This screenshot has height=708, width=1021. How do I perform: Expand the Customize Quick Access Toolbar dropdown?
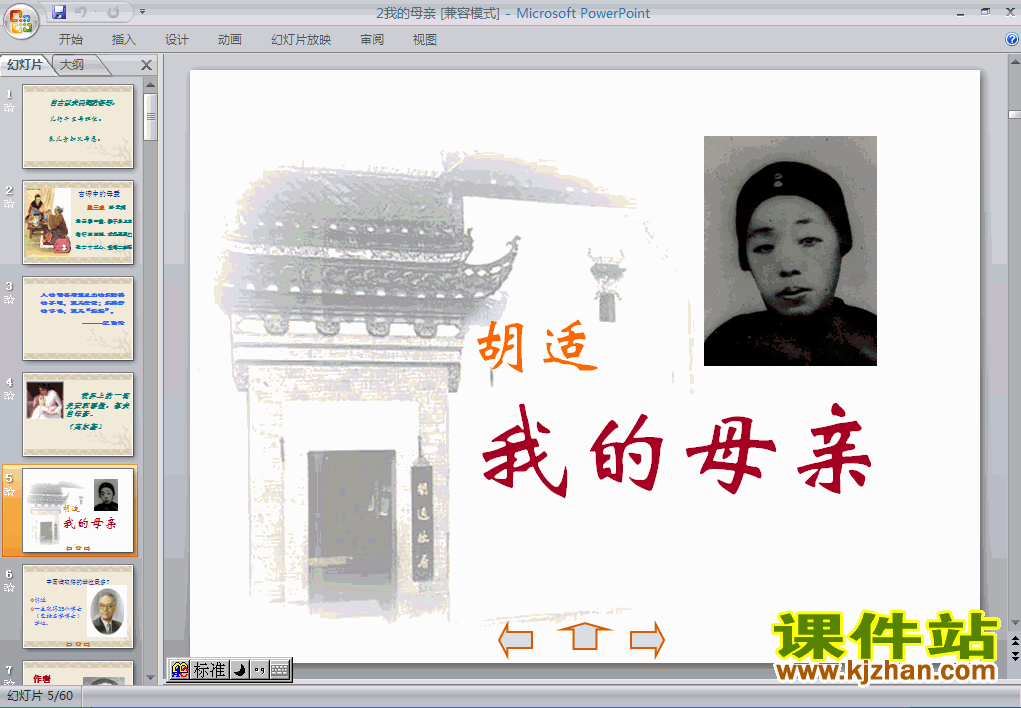[142, 12]
